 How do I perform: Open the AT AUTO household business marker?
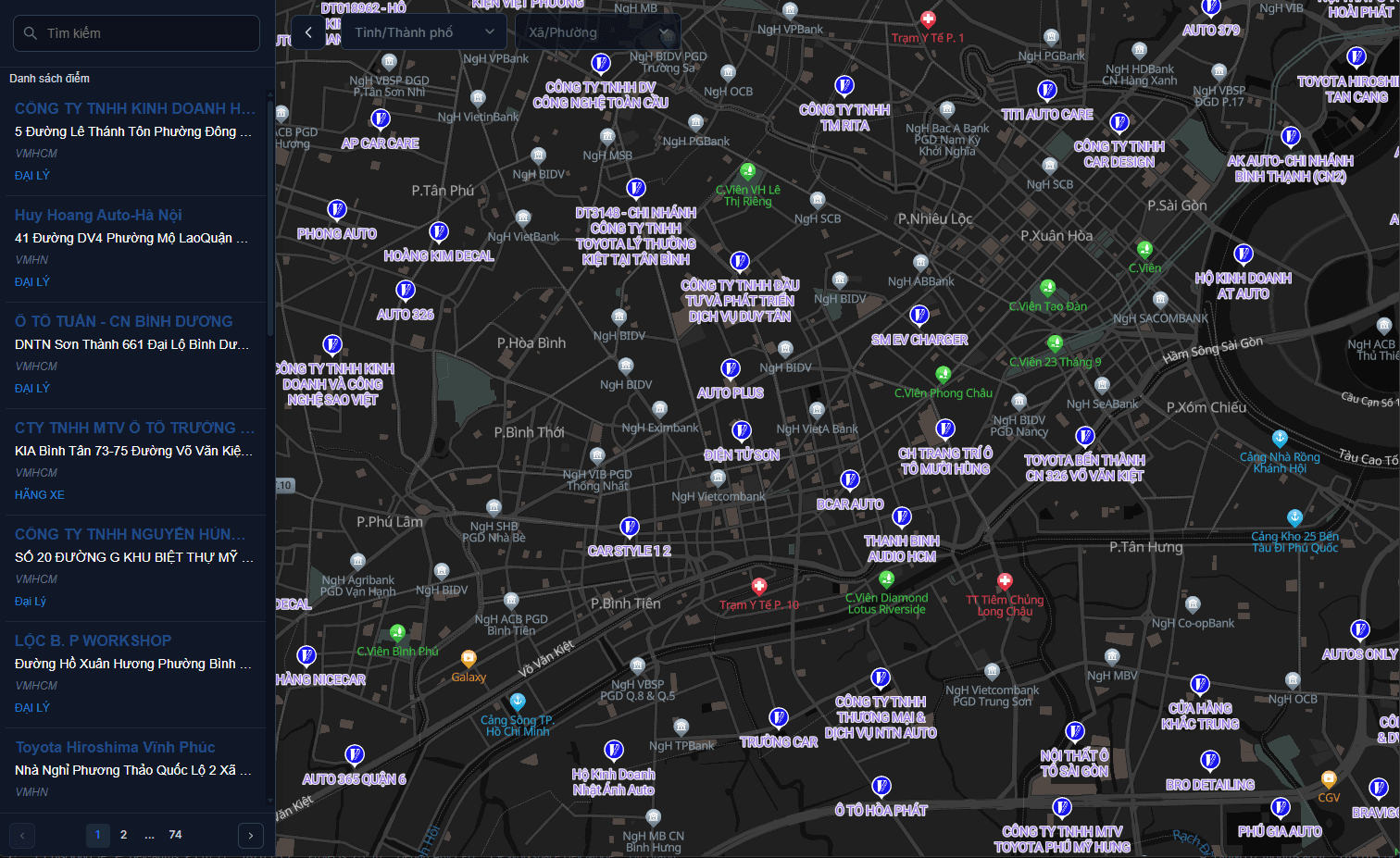1244,255
